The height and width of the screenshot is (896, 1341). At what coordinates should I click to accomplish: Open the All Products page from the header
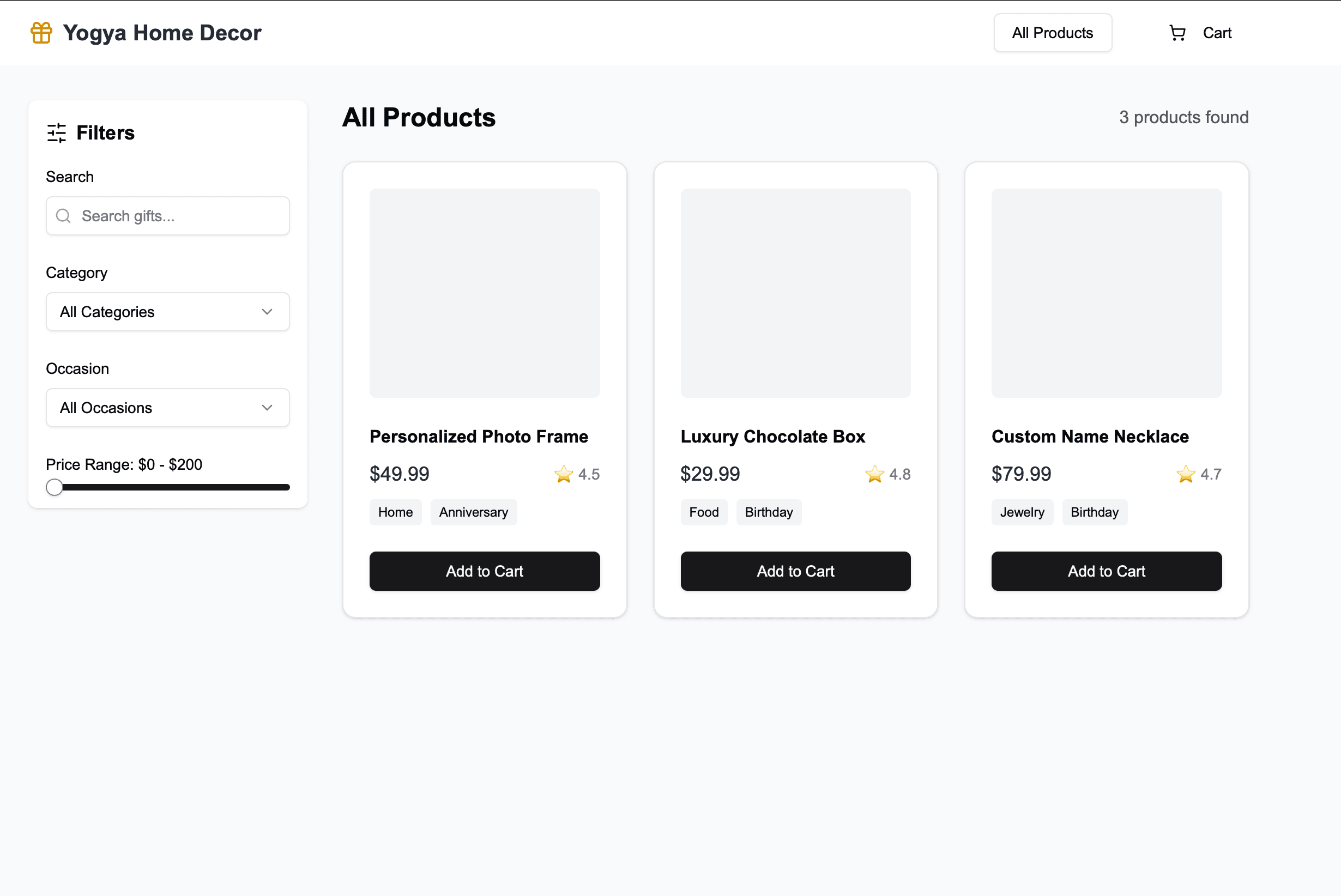pos(1053,33)
